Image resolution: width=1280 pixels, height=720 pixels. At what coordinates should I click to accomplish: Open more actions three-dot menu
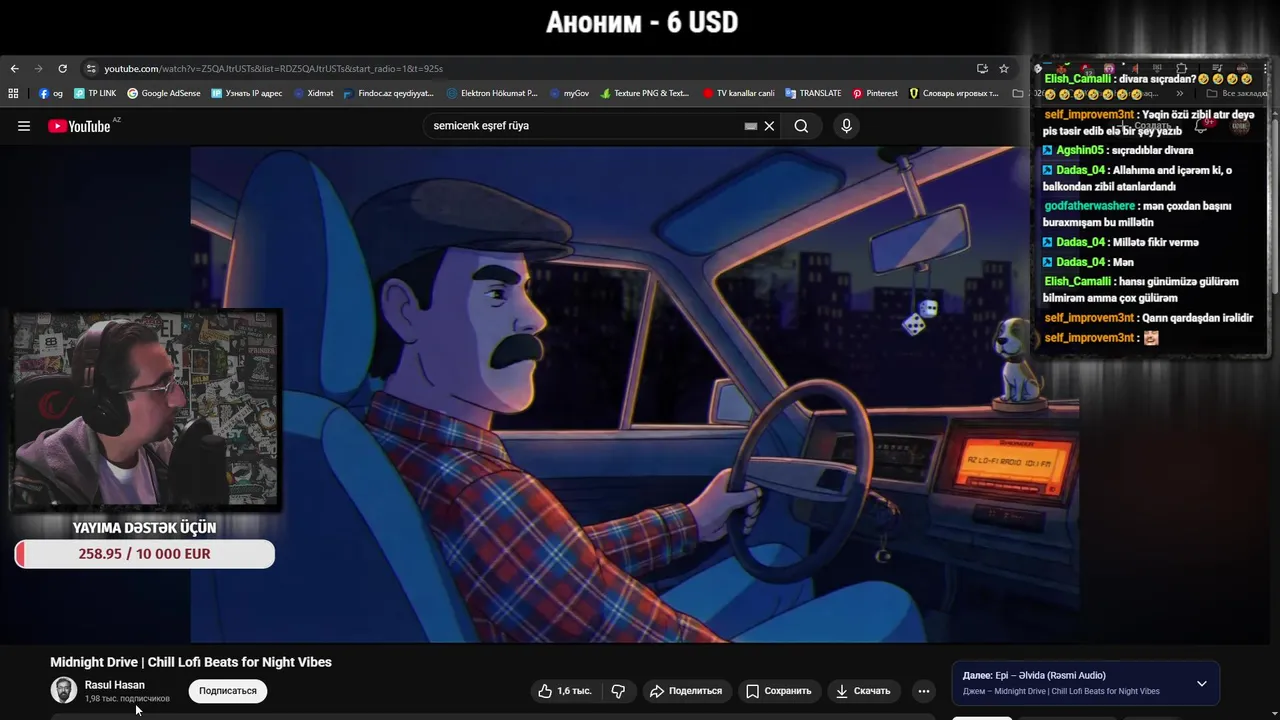pyautogui.click(x=924, y=691)
